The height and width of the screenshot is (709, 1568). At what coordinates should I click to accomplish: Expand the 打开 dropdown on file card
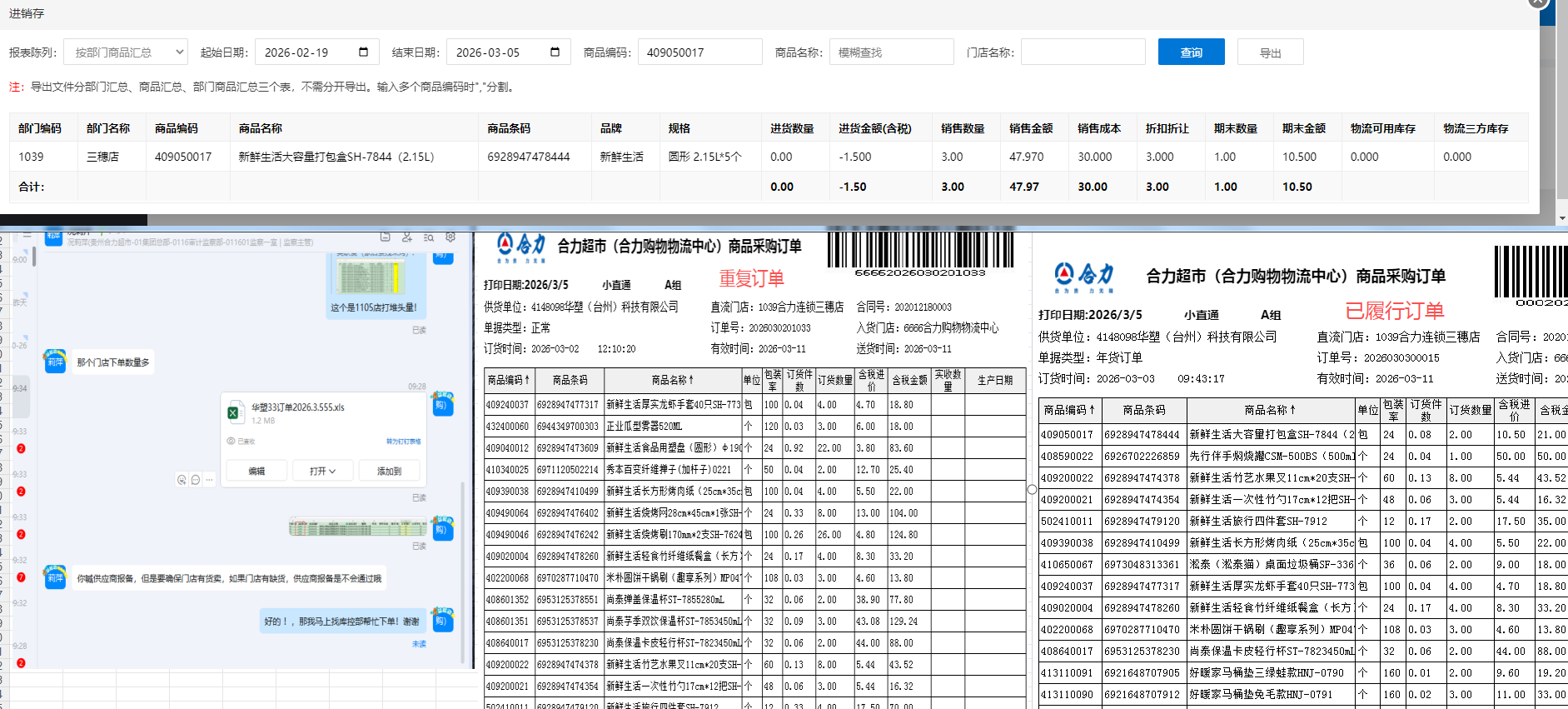point(323,471)
